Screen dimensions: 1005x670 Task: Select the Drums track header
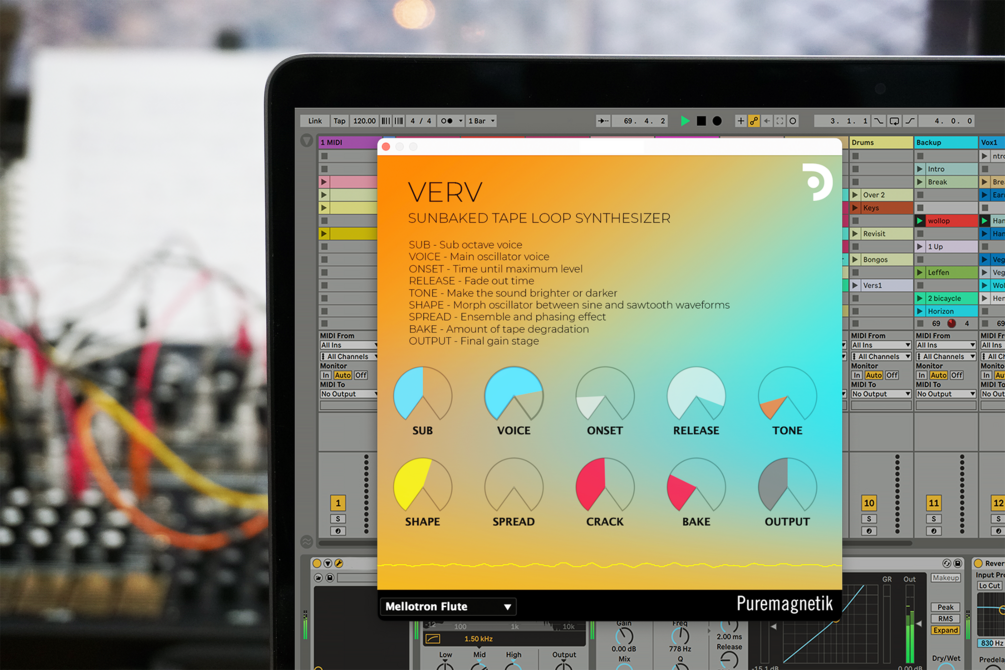(x=881, y=142)
